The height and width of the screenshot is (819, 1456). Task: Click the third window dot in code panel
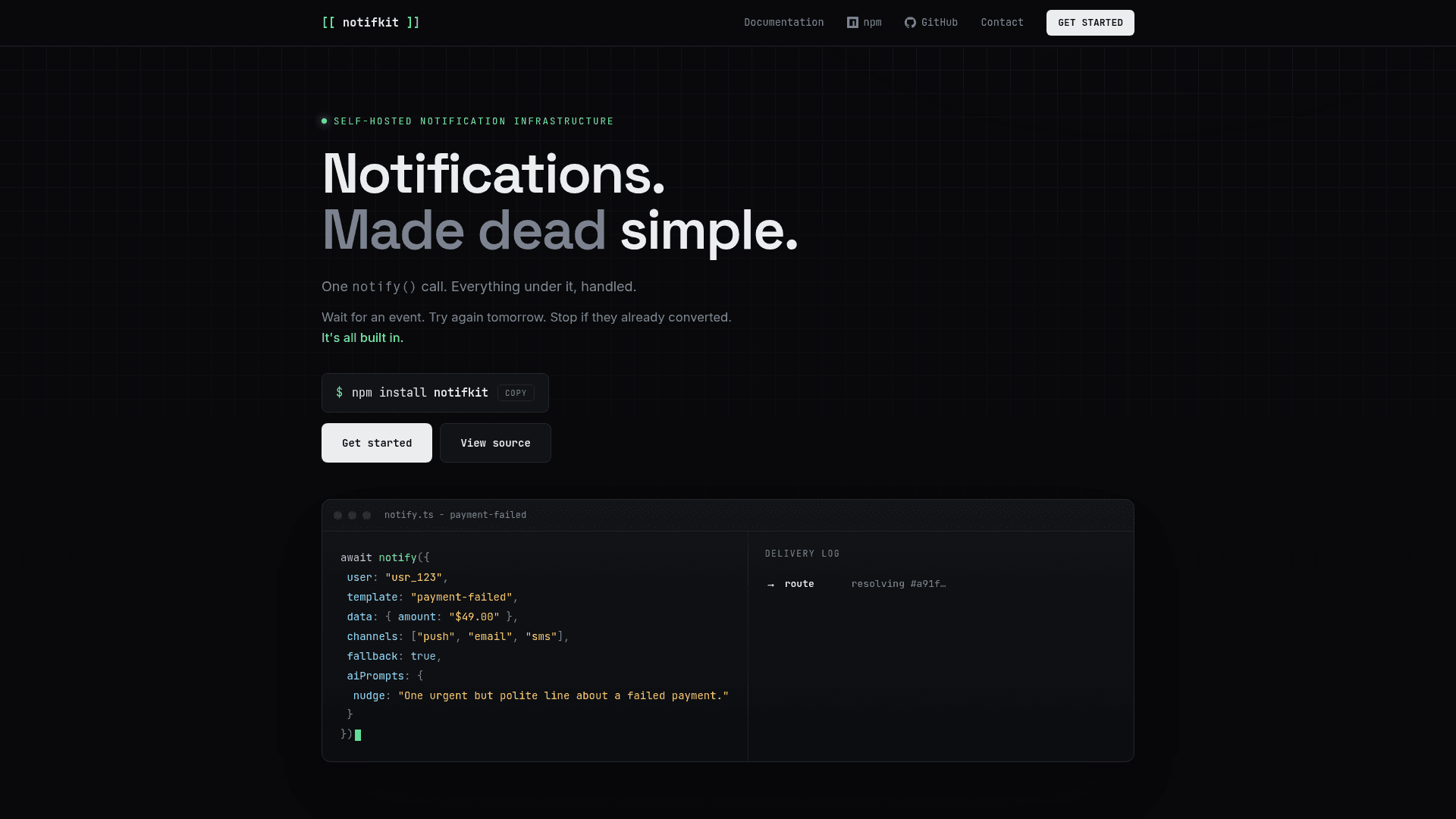[367, 515]
